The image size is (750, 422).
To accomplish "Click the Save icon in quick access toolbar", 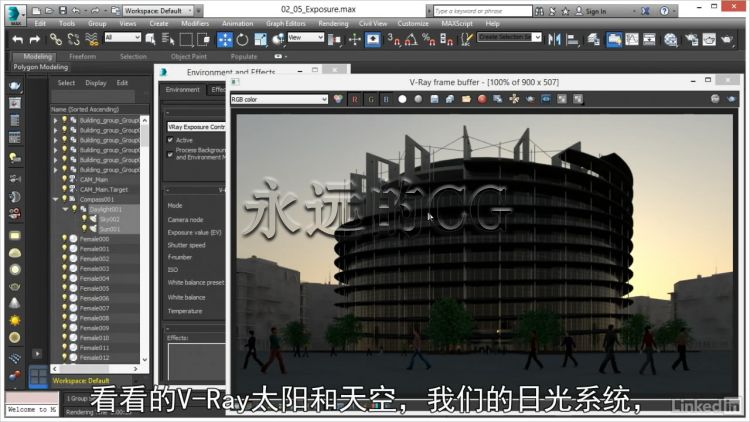I will pos(63,11).
